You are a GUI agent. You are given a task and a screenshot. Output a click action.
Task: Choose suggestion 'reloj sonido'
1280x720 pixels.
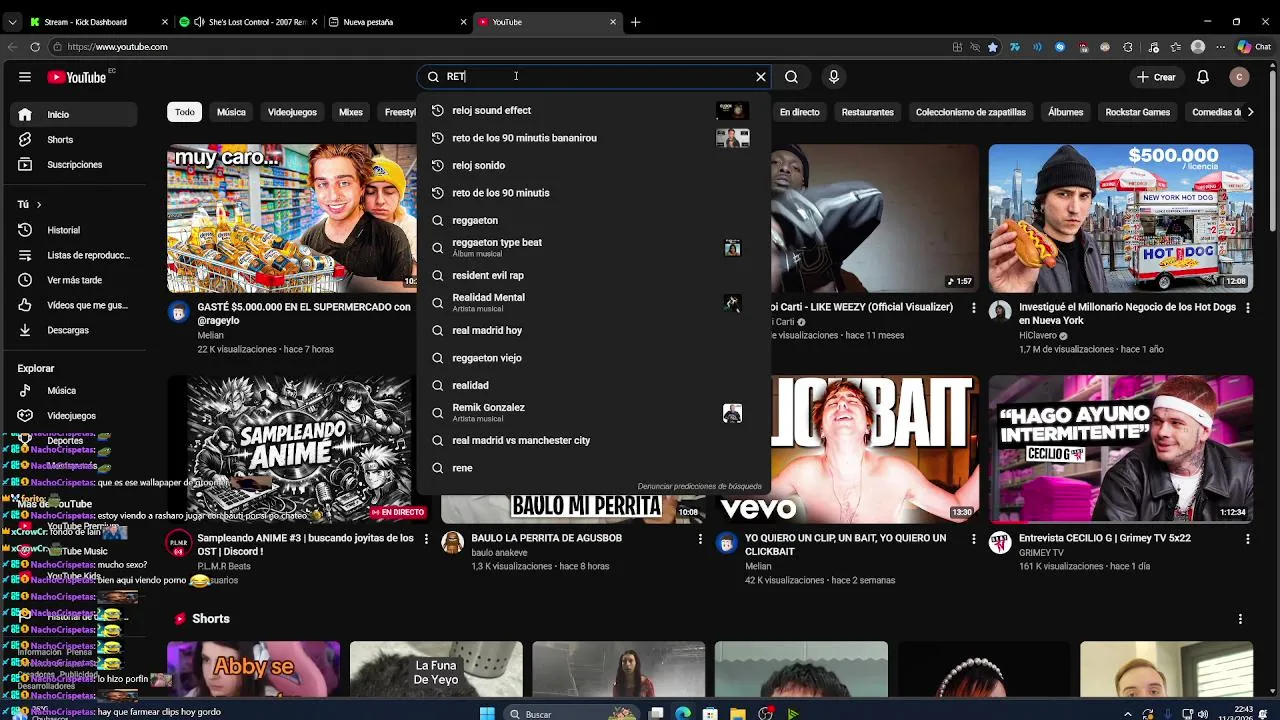(593, 165)
